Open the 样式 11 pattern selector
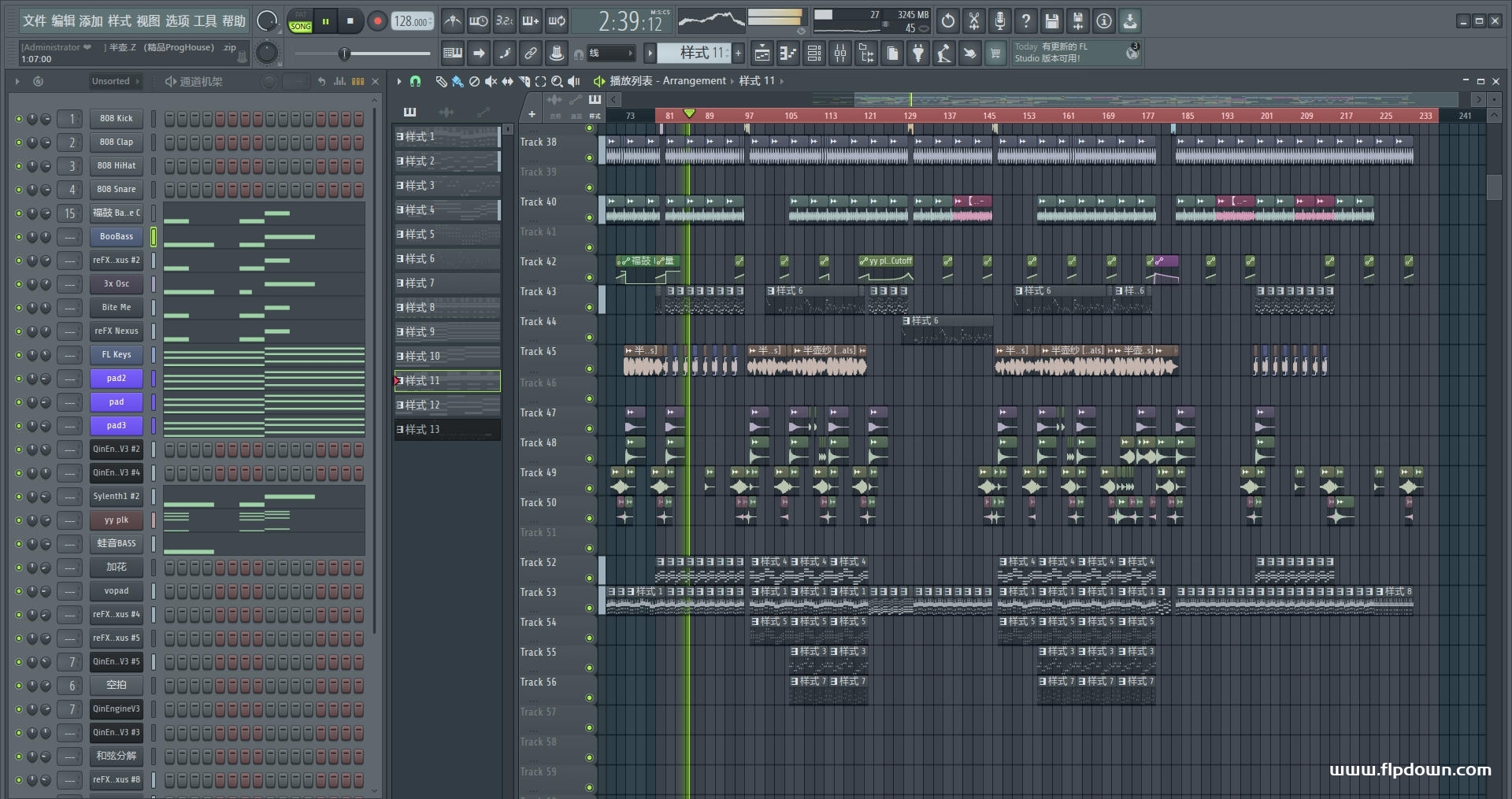This screenshot has height=799, width=1512. [694, 53]
